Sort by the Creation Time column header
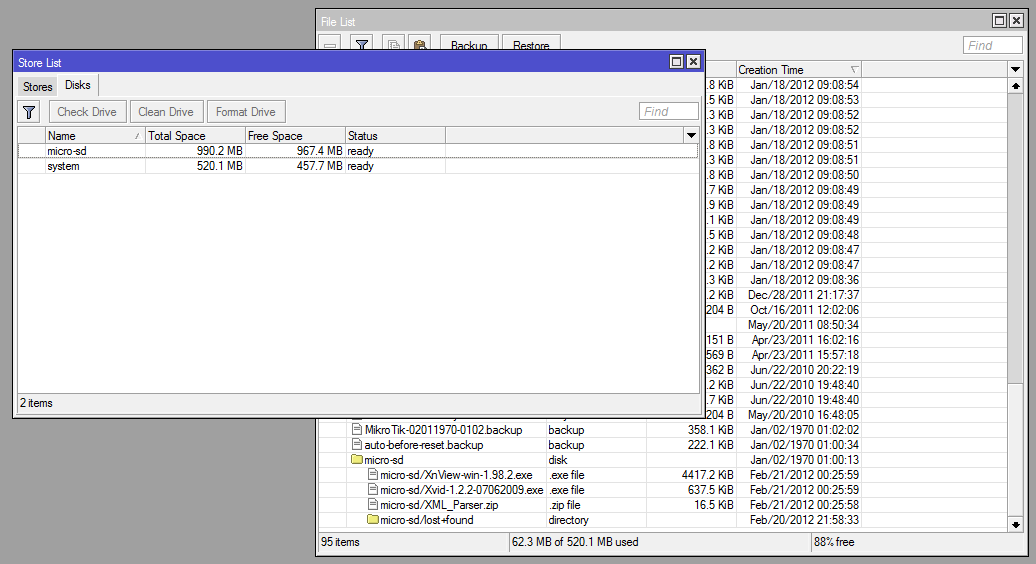Viewport: 1036px width, 564px height. click(x=799, y=69)
